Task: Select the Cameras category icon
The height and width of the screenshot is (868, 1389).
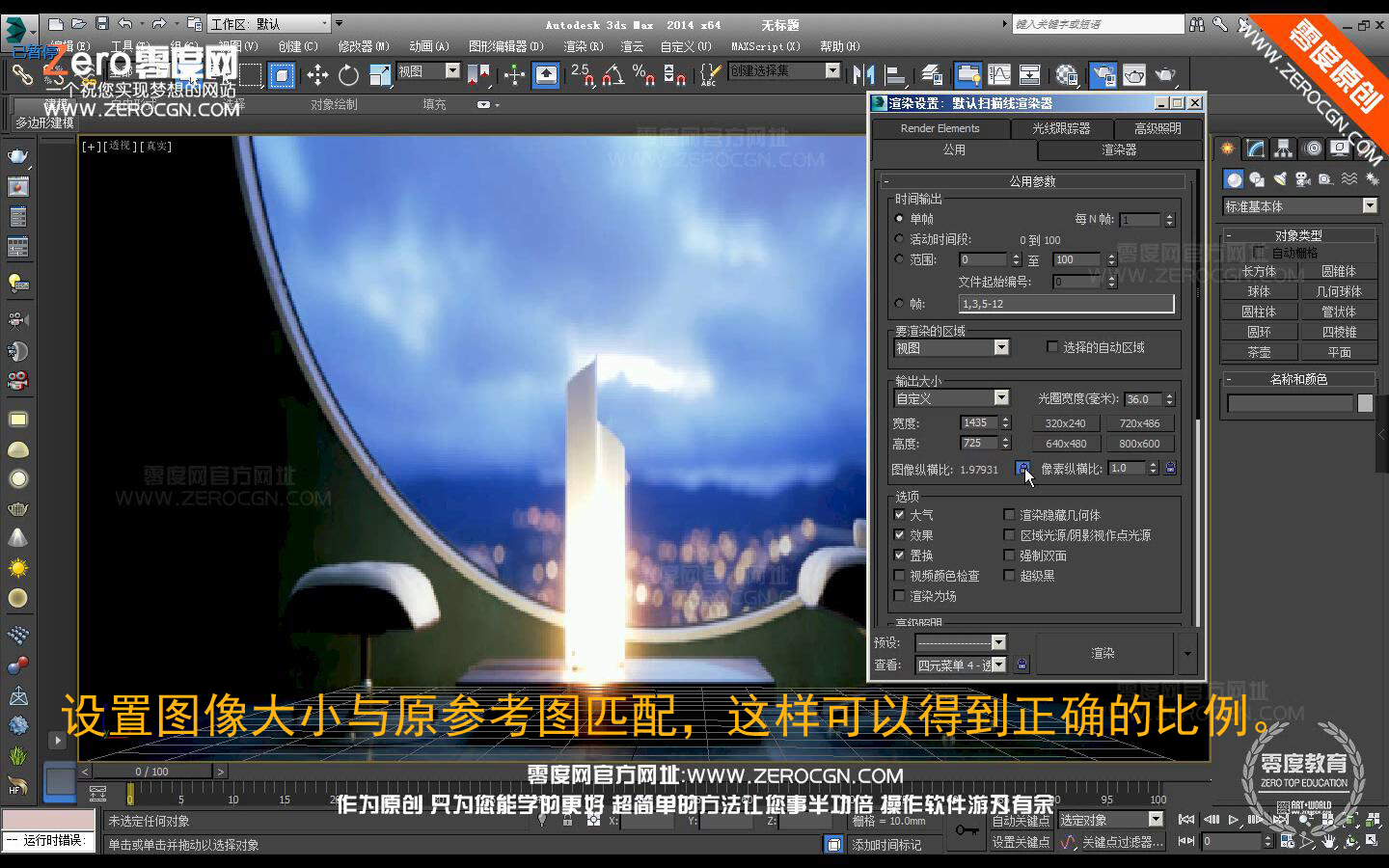Action: pyautogui.click(x=1303, y=179)
